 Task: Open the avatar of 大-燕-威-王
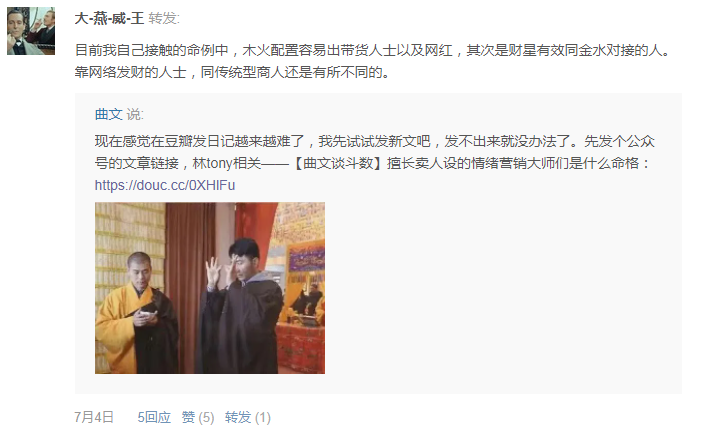pyautogui.click(x=31, y=31)
